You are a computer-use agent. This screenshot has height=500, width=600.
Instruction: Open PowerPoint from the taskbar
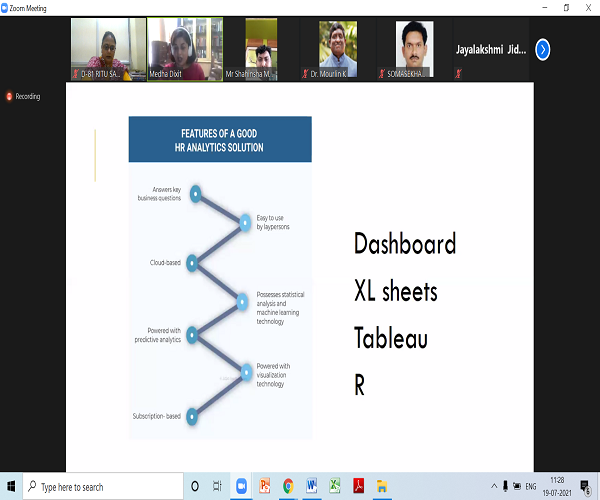[264, 486]
